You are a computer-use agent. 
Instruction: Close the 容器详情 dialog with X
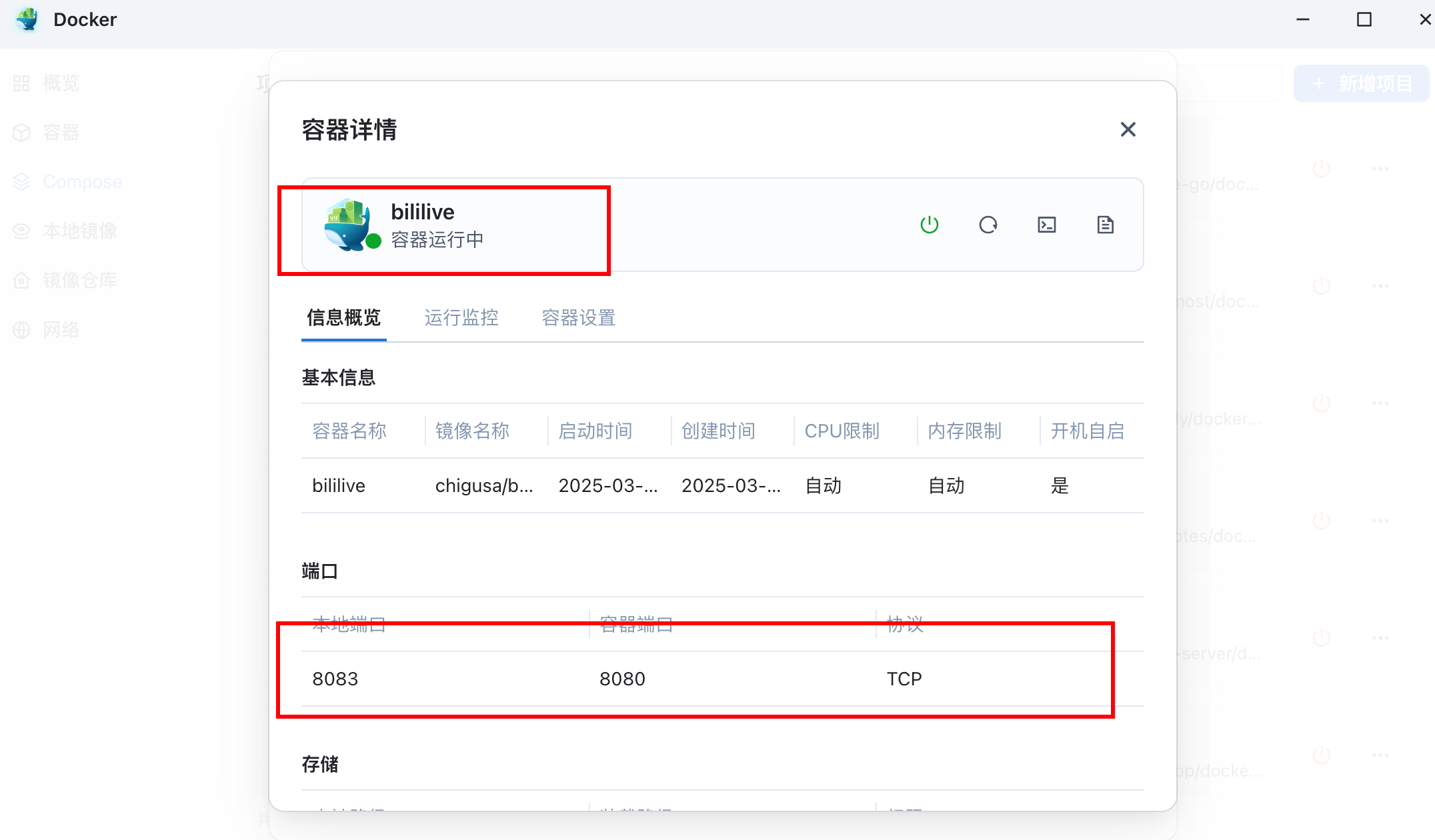click(x=1128, y=129)
